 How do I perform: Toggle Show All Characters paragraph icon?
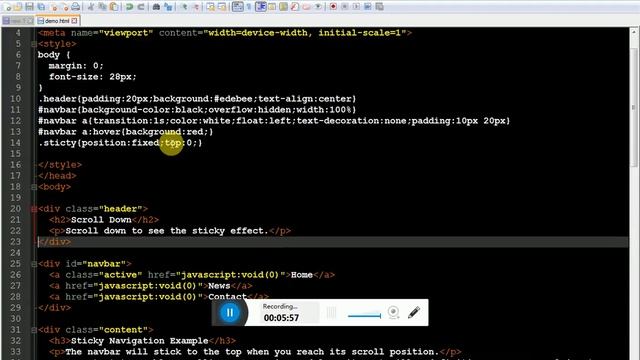pyautogui.click(x=249, y=7)
